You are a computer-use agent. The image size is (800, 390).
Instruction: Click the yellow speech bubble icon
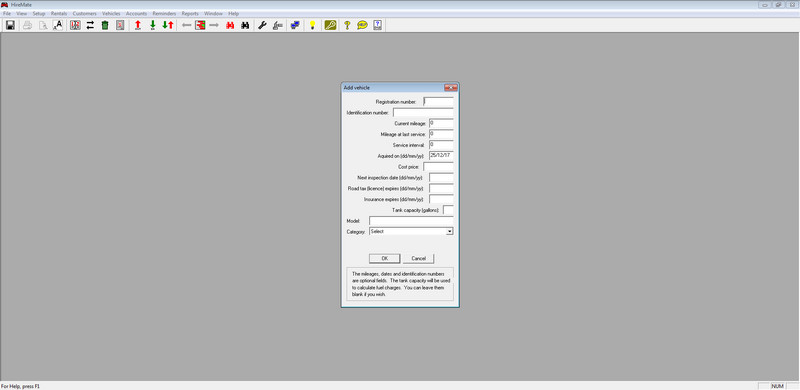[362, 25]
